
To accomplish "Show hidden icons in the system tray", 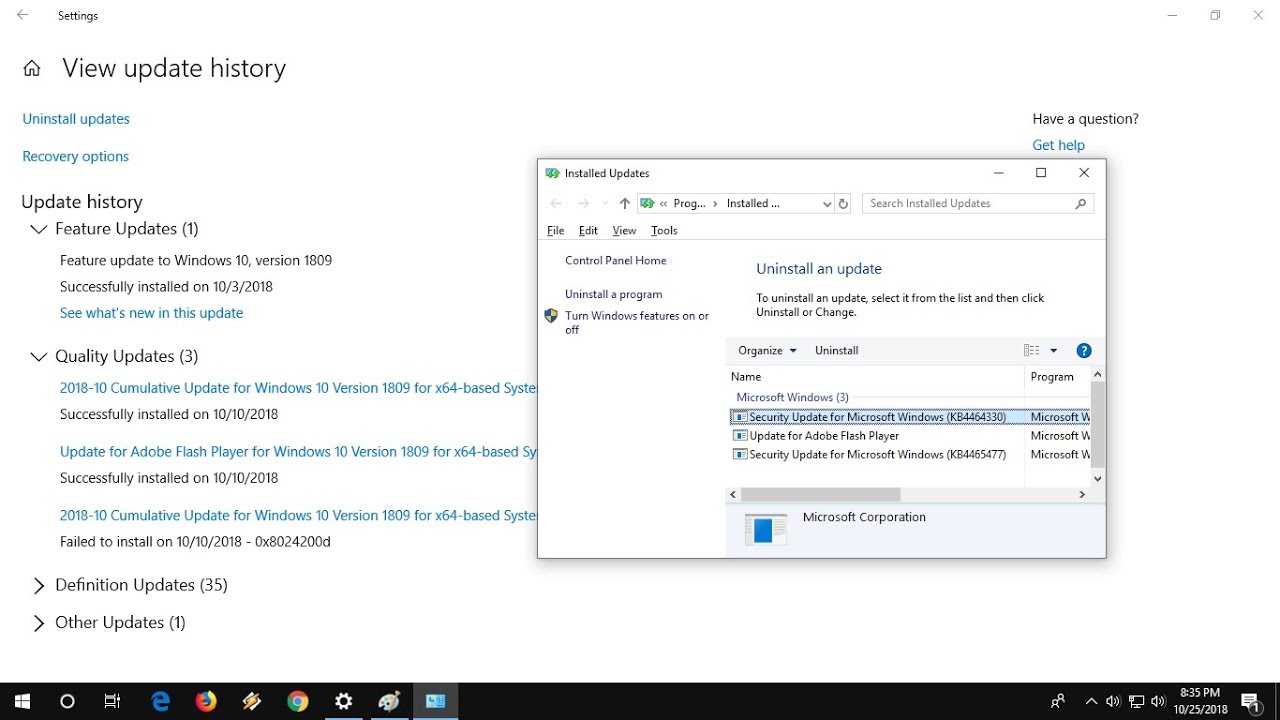I will point(1091,701).
